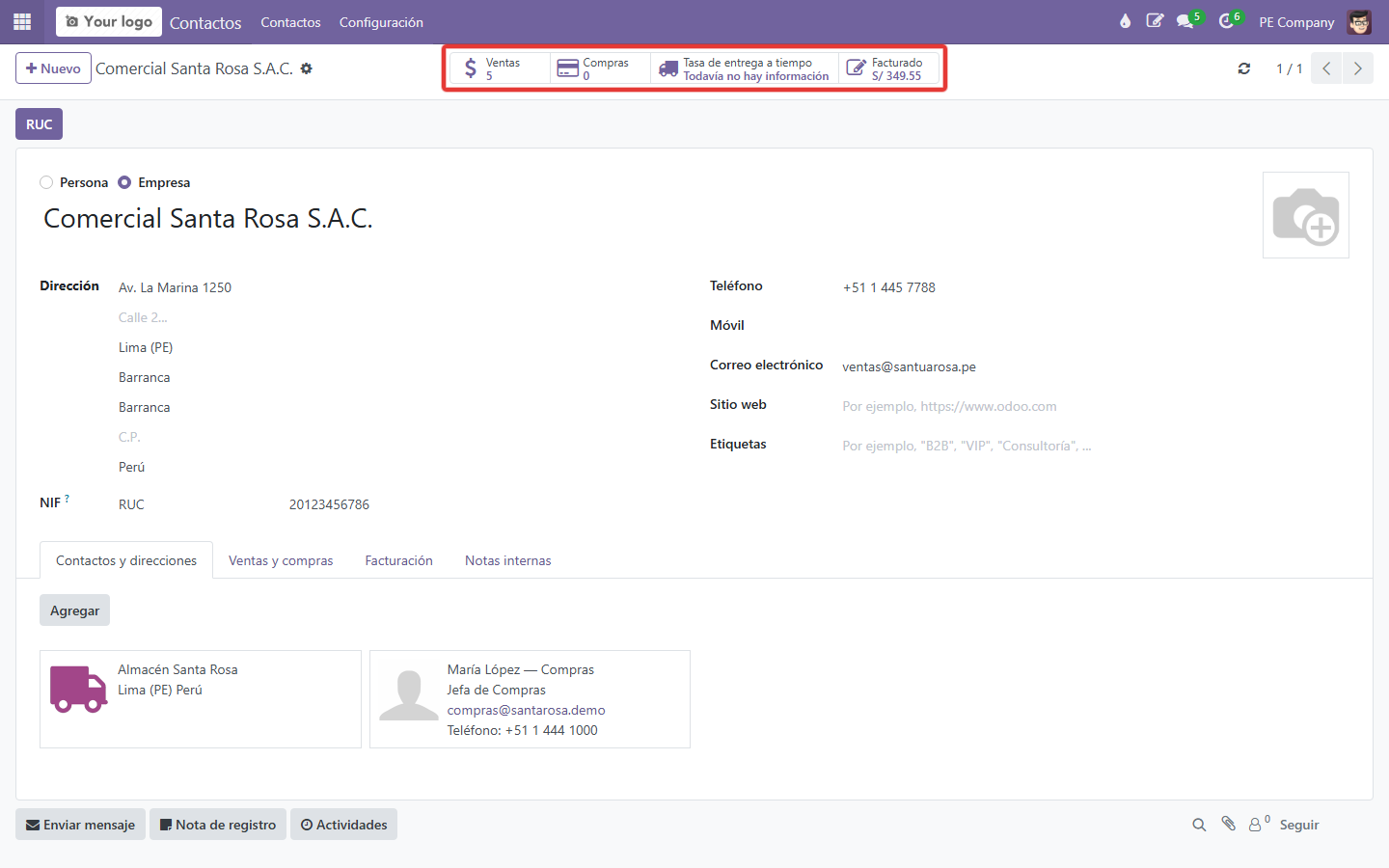This screenshot has width=1389, height=868.
Task: Open the Facturado invoiced amount stat
Action: 888,68
